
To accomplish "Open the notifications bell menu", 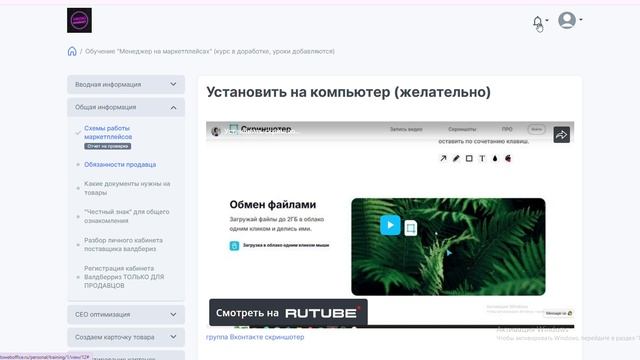I will coord(538,21).
